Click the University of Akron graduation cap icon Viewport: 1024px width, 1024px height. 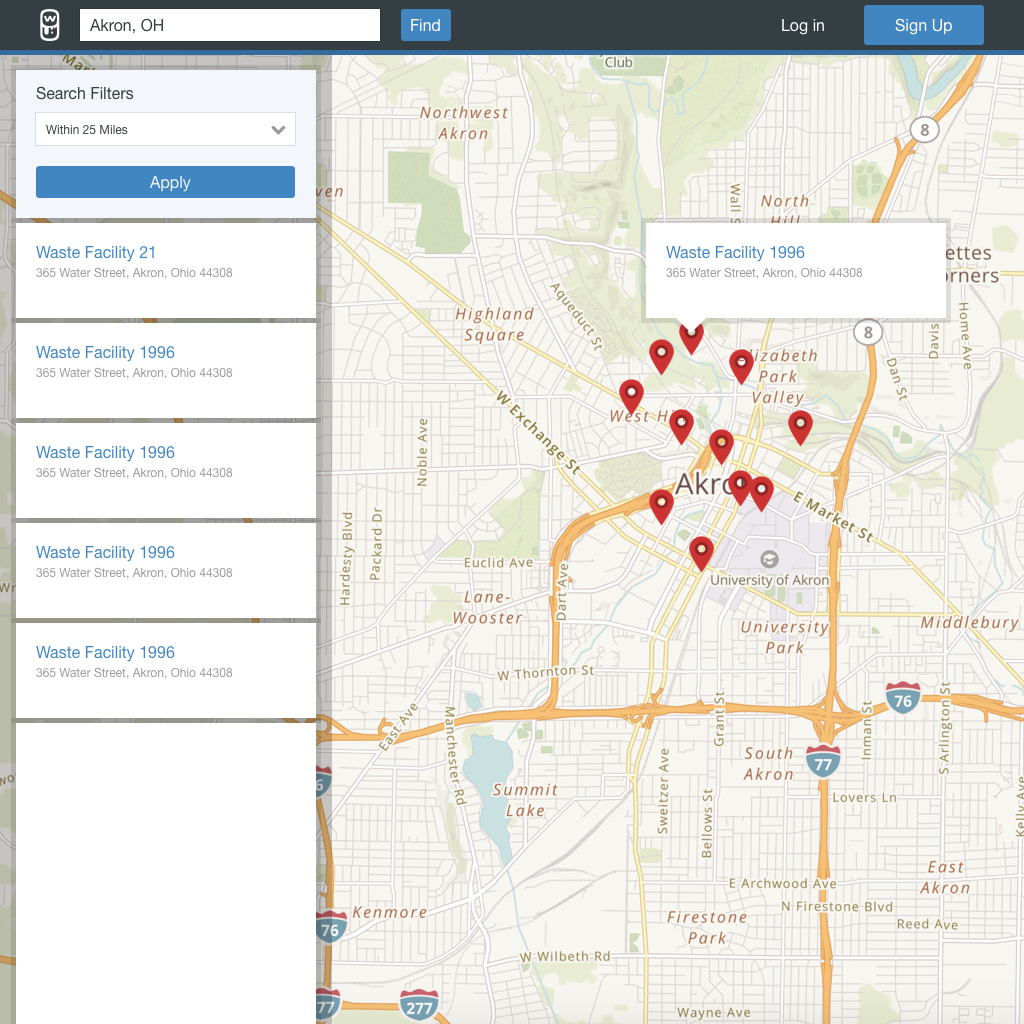point(769,559)
